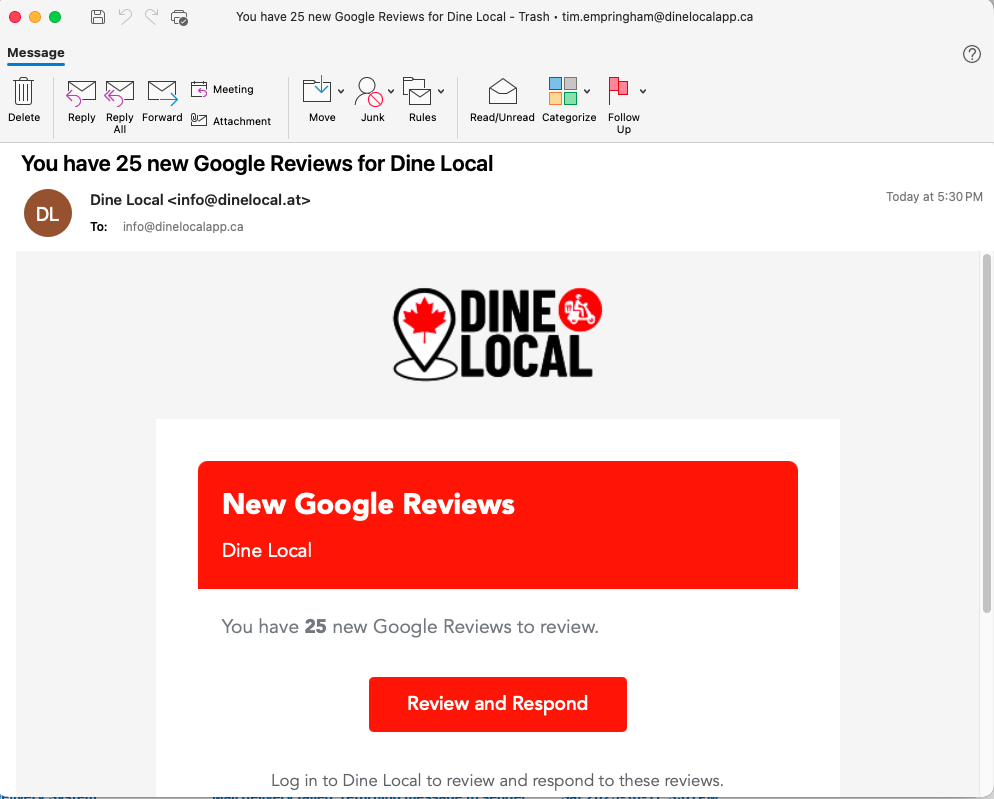
Task: Click the print icon in title bar
Action: [180, 17]
